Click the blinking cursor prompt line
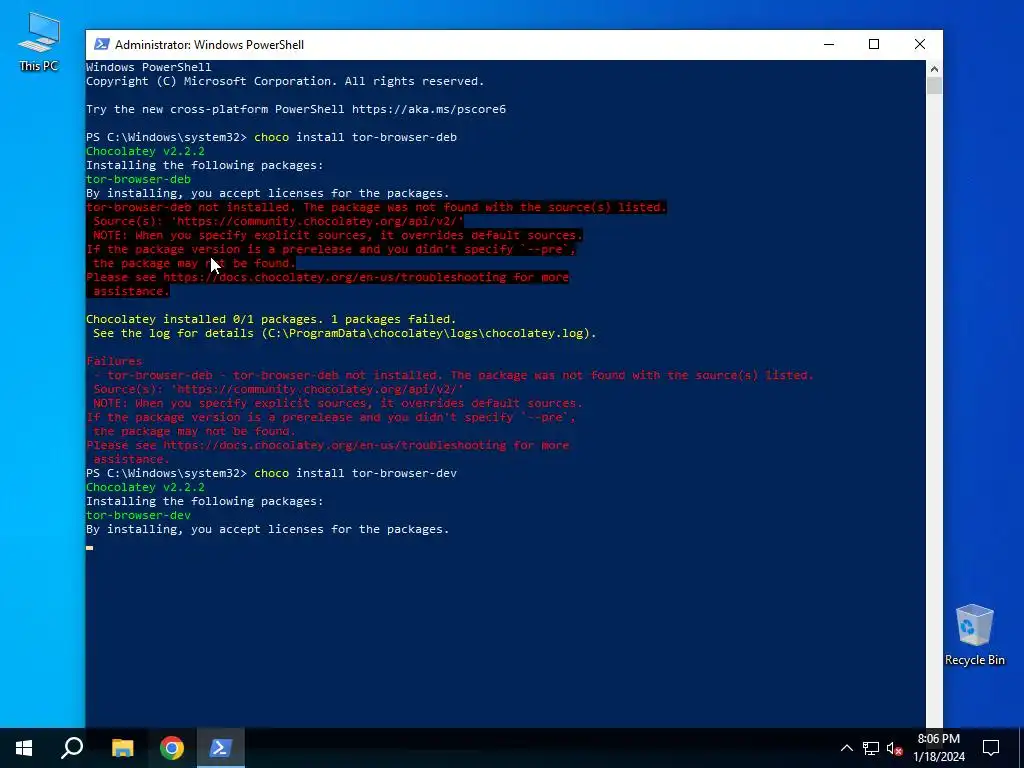Viewport: 1024px width, 768px height. (89, 547)
